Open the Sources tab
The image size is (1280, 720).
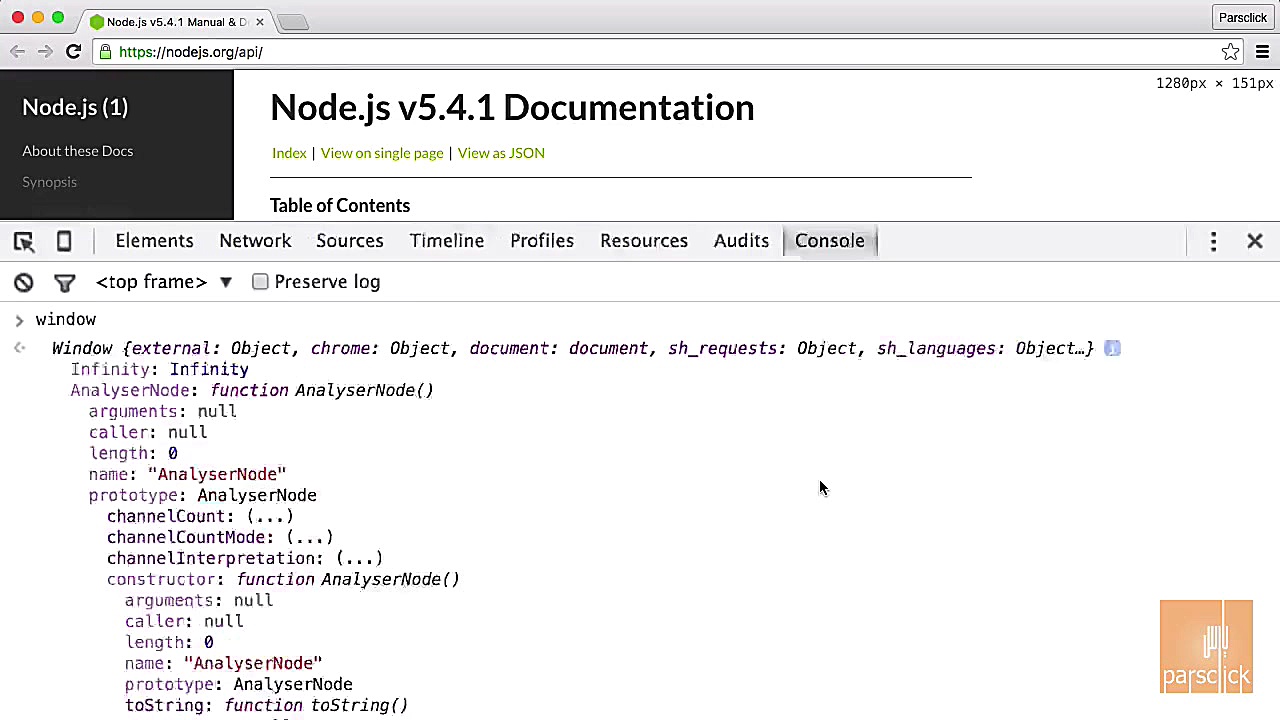coord(350,241)
